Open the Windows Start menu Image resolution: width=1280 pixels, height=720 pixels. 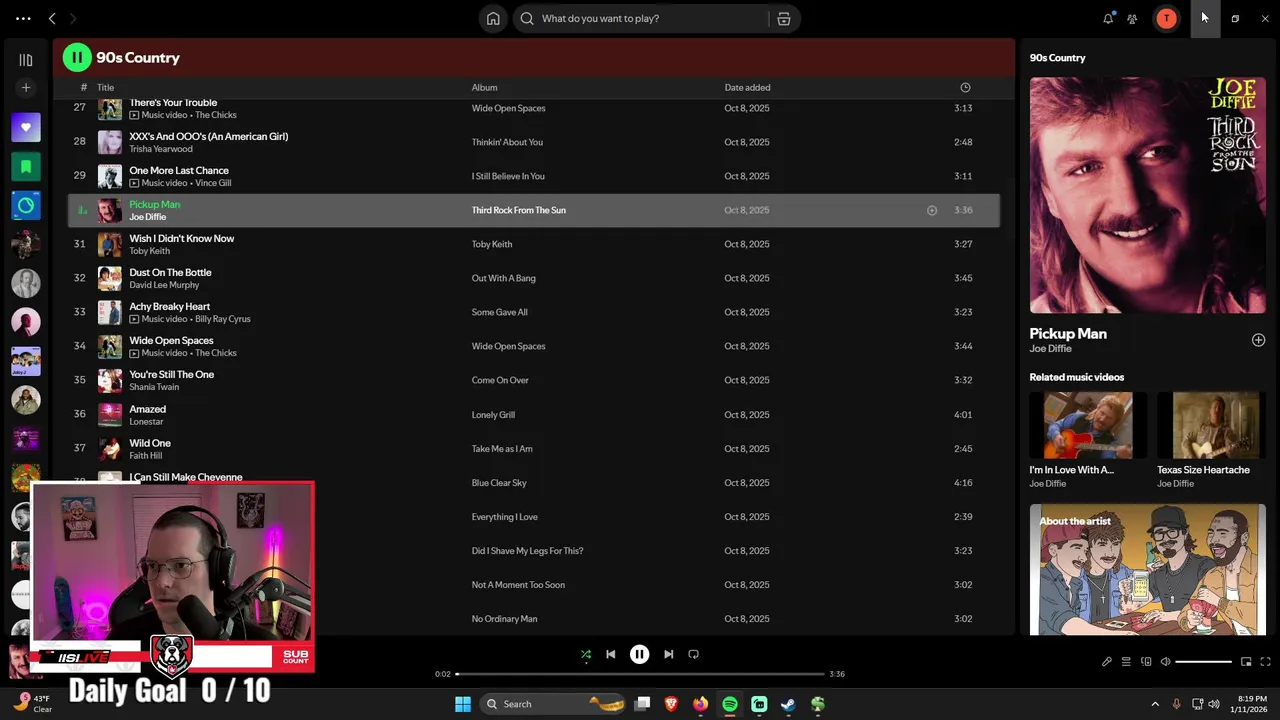point(463,704)
